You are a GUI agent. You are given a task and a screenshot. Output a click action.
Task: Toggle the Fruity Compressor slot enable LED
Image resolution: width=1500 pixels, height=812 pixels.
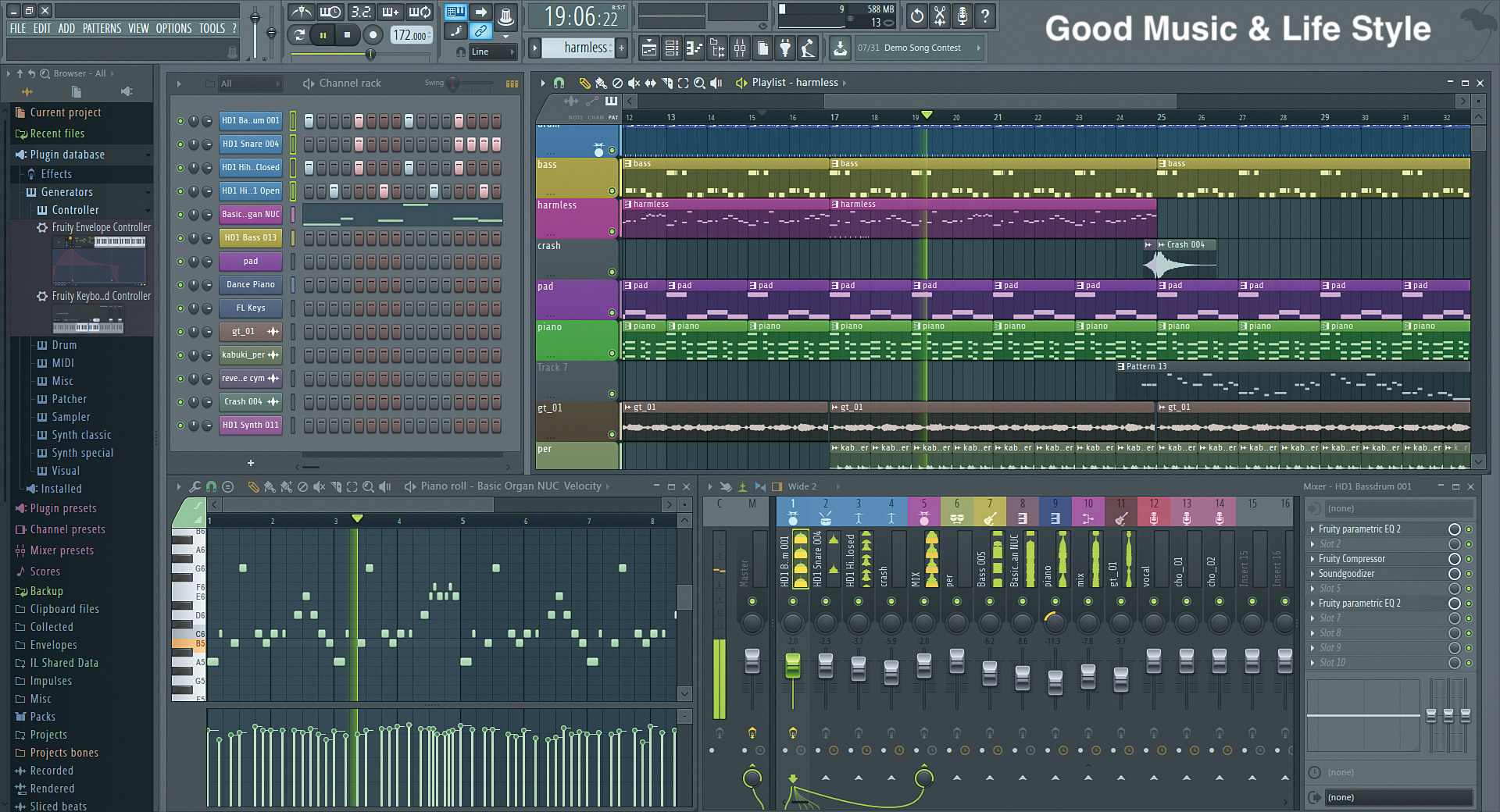(x=1469, y=559)
